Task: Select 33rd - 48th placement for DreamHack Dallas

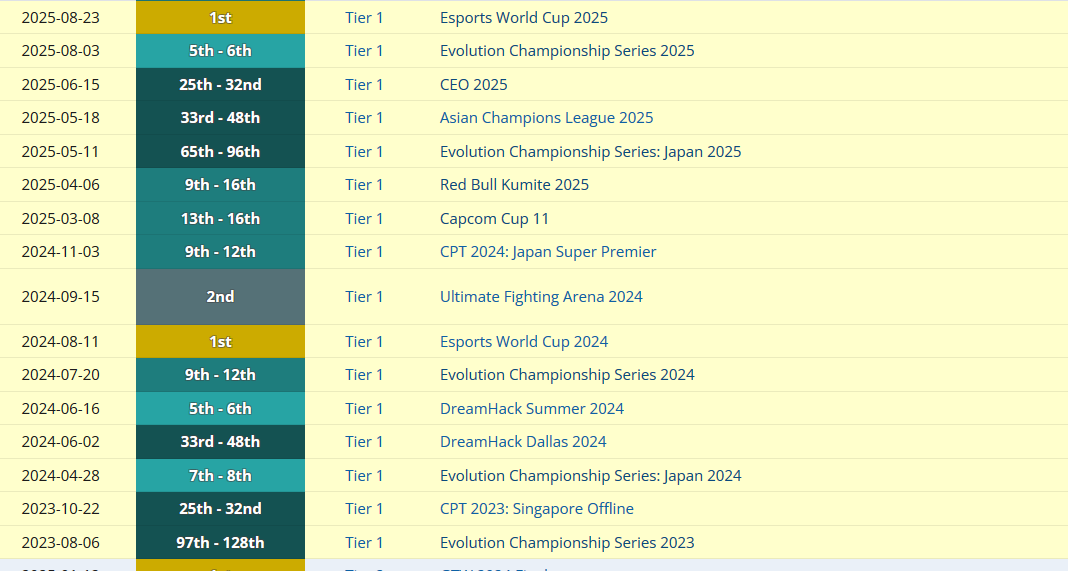Action: [x=220, y=442]
